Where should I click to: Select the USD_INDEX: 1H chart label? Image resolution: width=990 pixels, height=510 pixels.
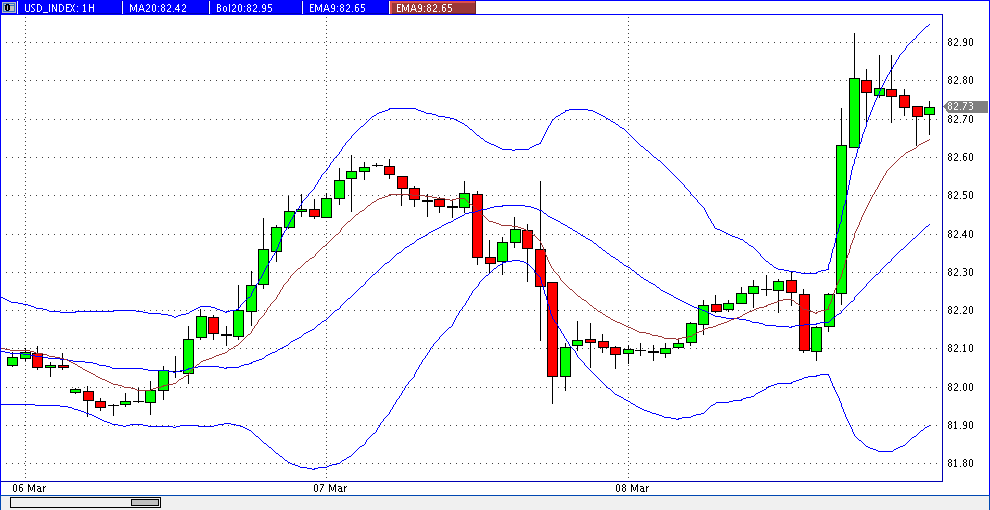point(60,8)
